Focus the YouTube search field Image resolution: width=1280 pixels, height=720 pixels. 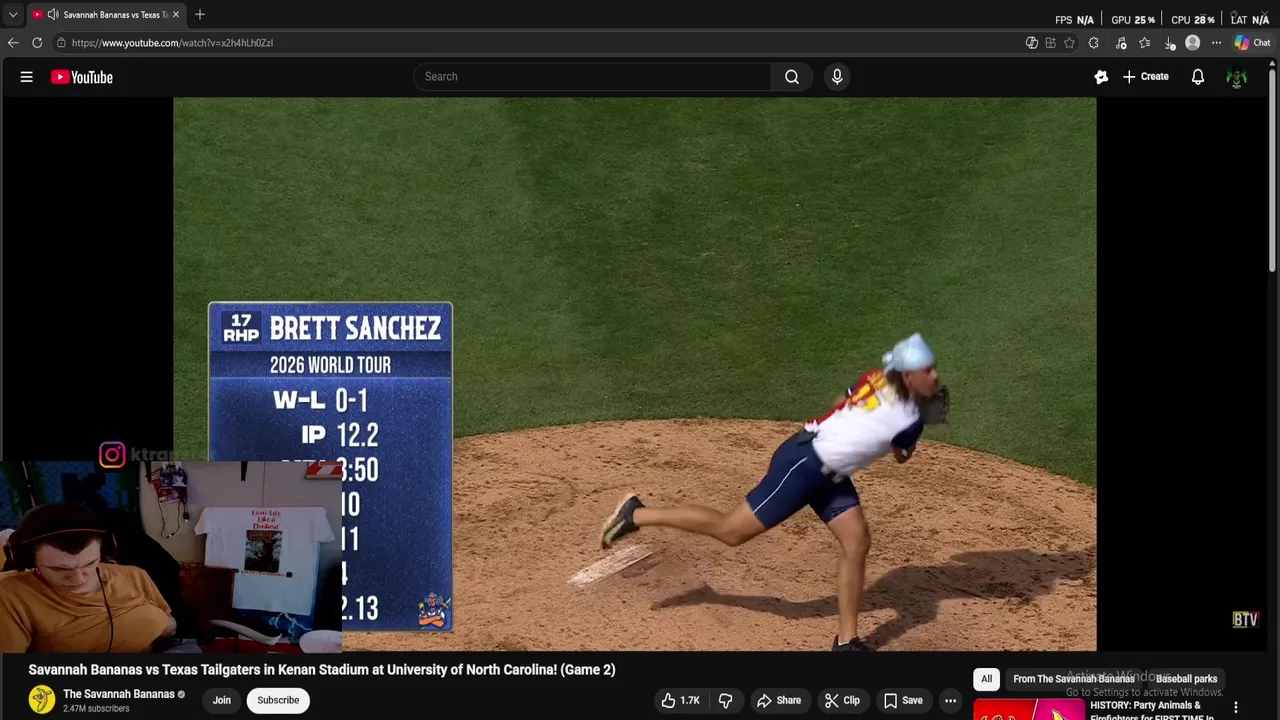coord(592,77)
